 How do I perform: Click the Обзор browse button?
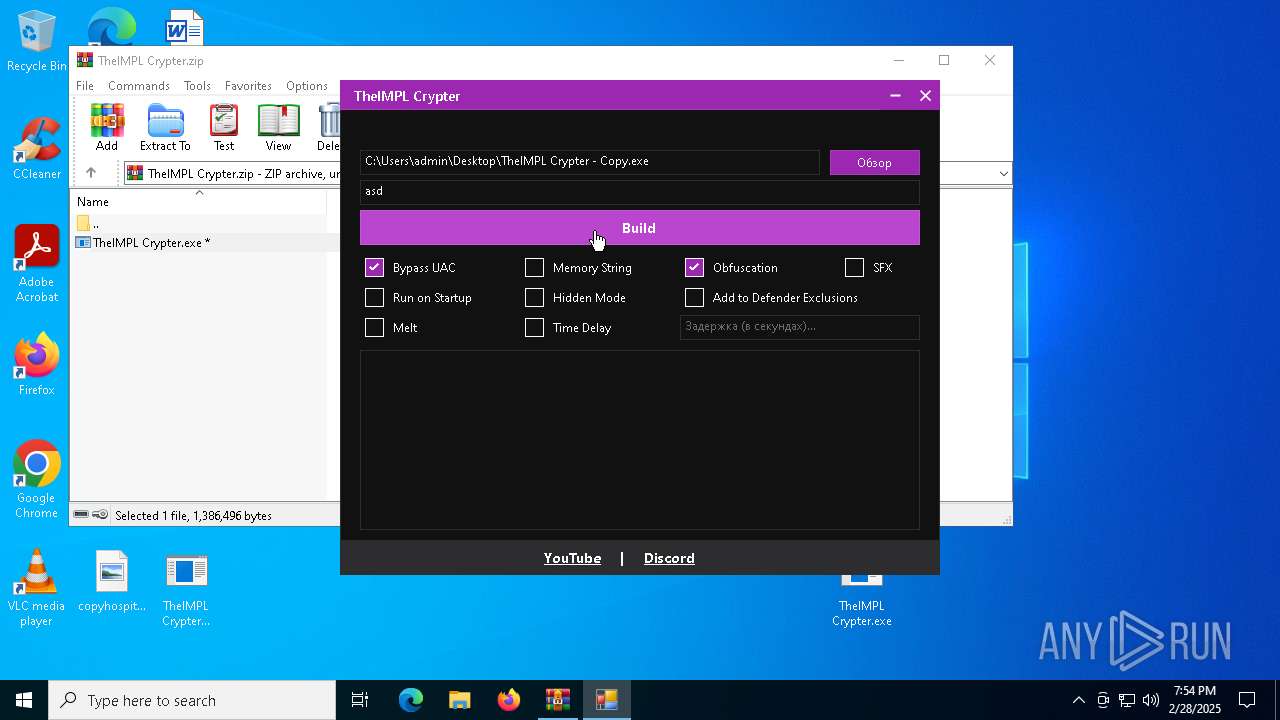(874, 162)
